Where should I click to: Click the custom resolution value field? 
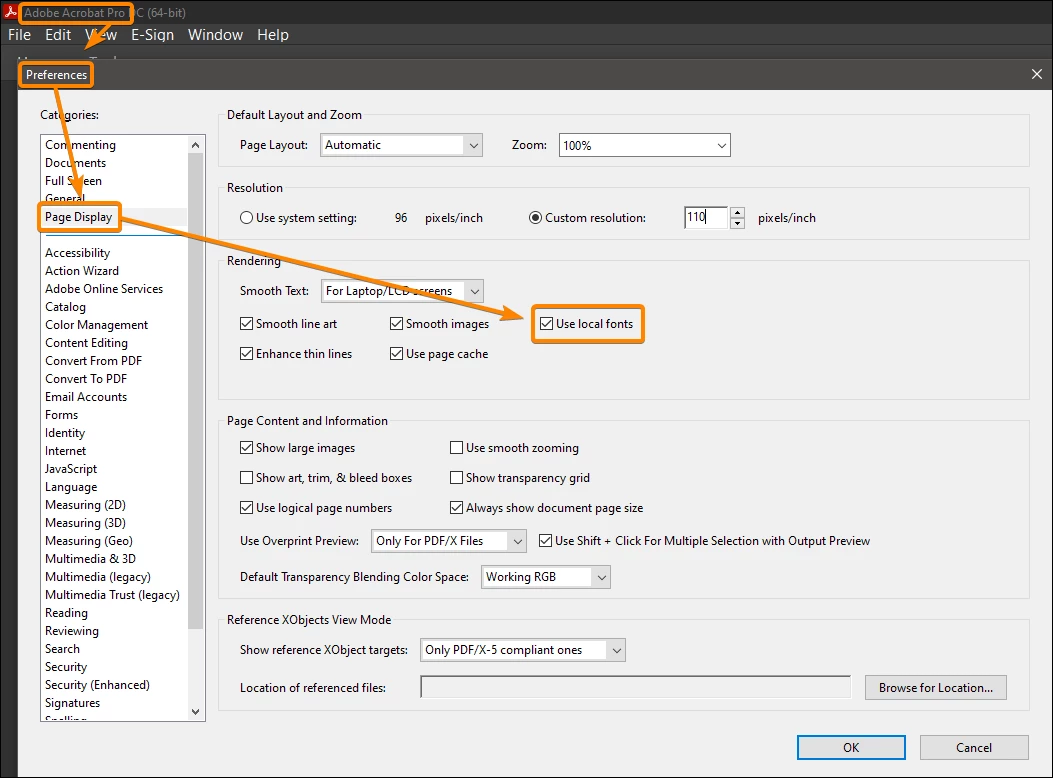pyautogui.click(x=705, y=217)
